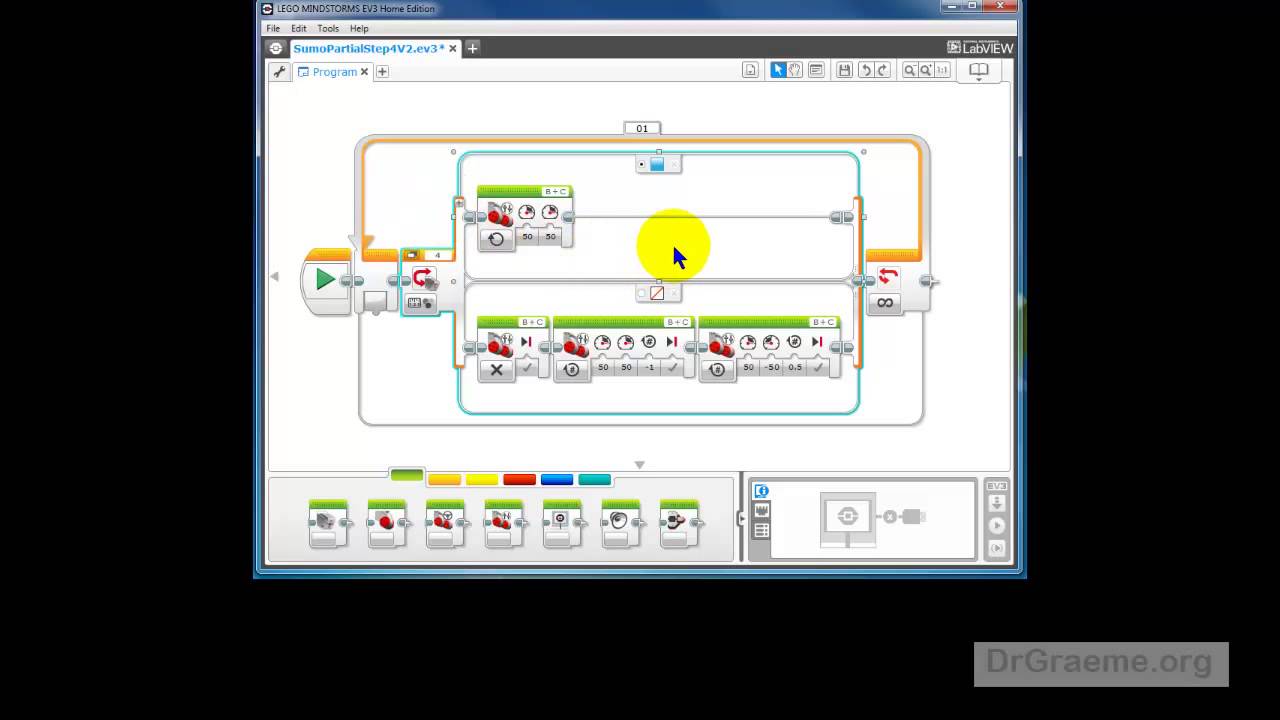This screenshot has width=1280, height=720.
Task: Save the project with floppy icon
Action: click(845, 70)
